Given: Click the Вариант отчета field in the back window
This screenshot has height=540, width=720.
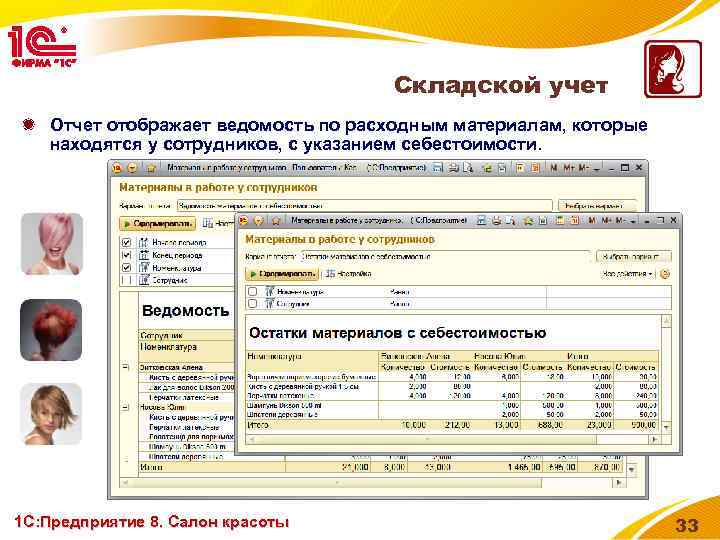Looking at the screenshot, I should (x=365, y=206).
